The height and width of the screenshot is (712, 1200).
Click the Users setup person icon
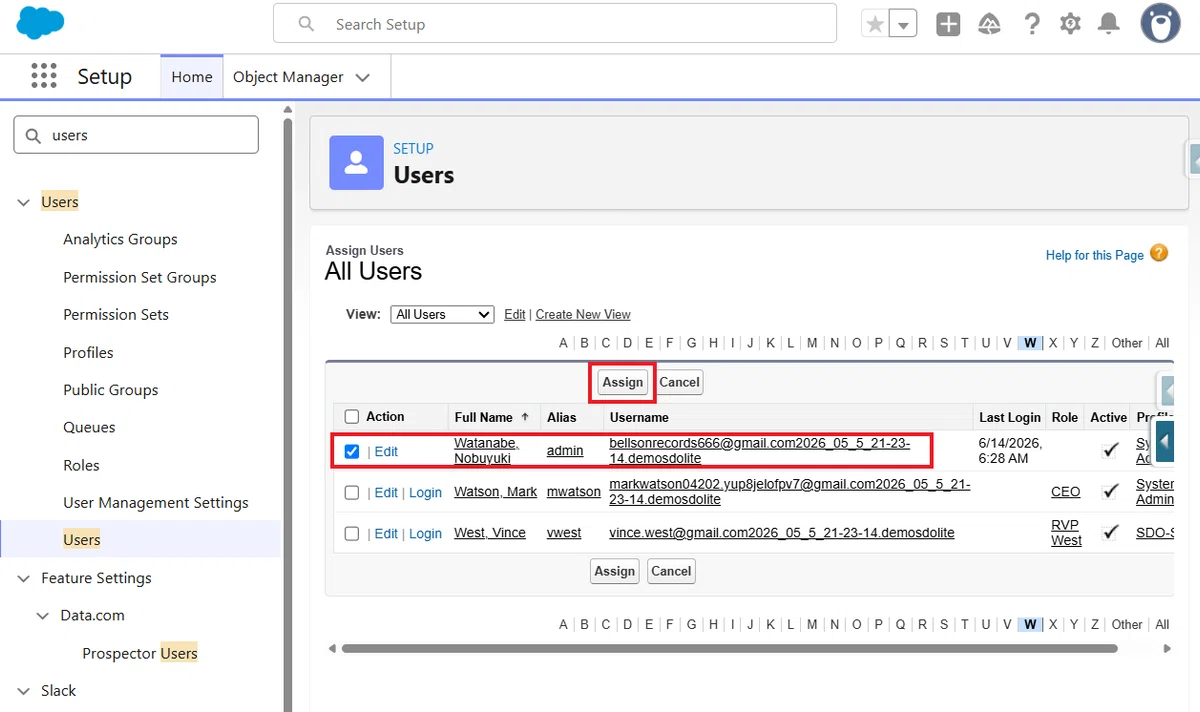click(356, 163)
